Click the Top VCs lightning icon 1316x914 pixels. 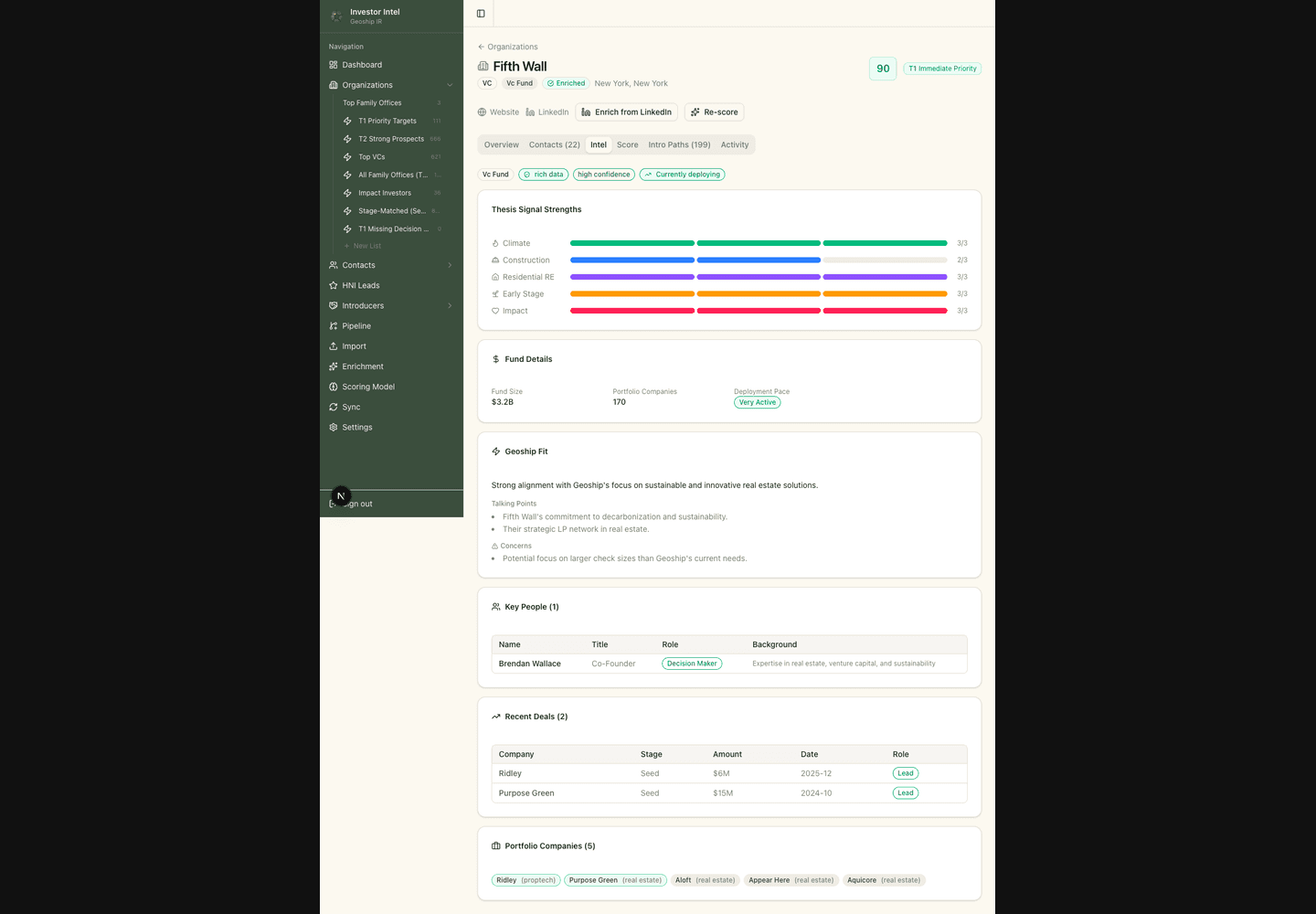coord(347,157)
